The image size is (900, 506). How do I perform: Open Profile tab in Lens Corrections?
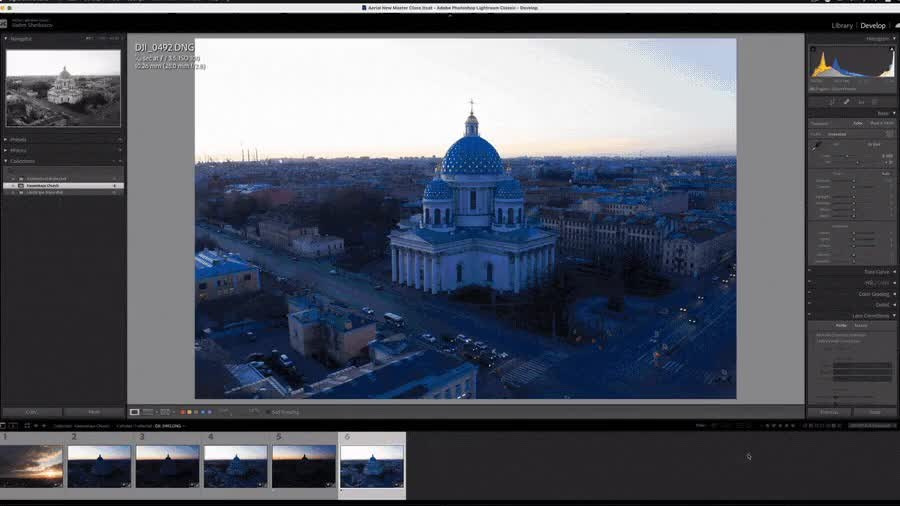(x=841, y=325)
